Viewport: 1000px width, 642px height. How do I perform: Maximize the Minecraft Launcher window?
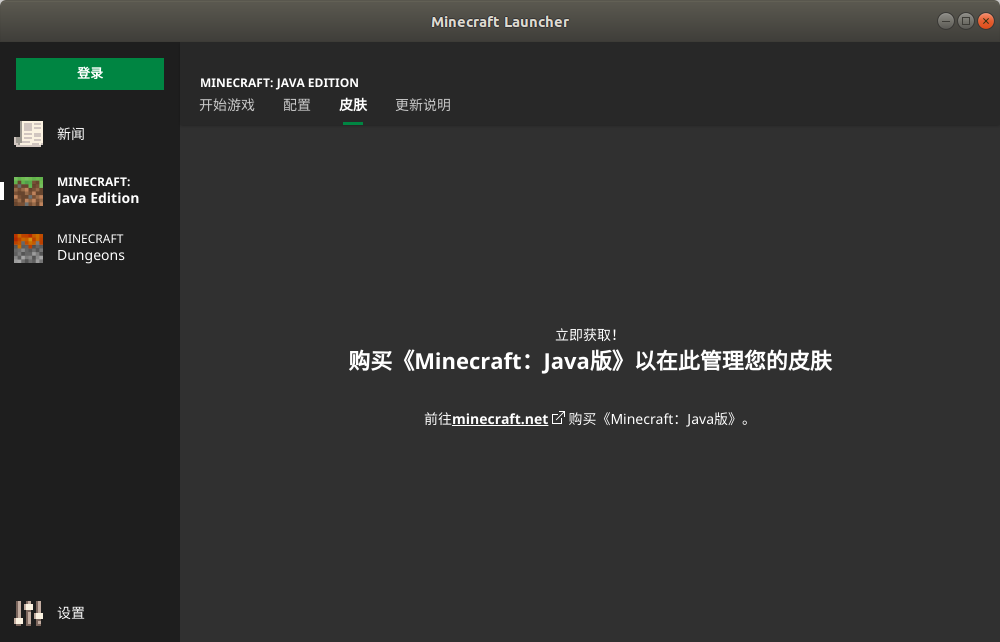966,21
